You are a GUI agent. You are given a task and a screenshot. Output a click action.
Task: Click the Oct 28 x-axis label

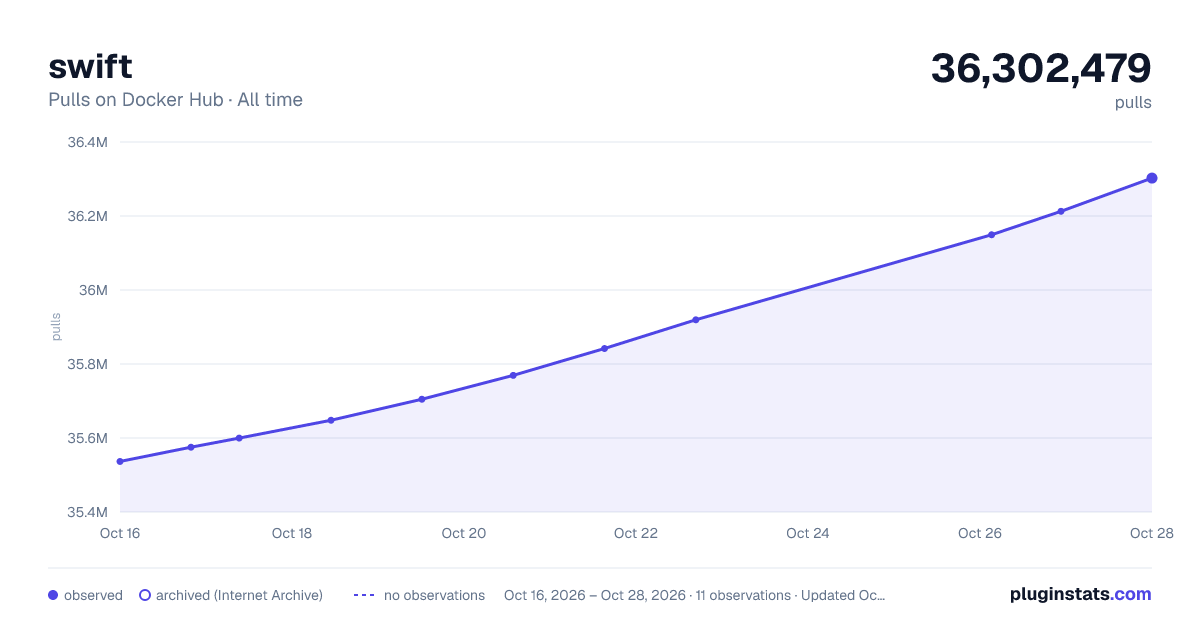[1150, 533]
